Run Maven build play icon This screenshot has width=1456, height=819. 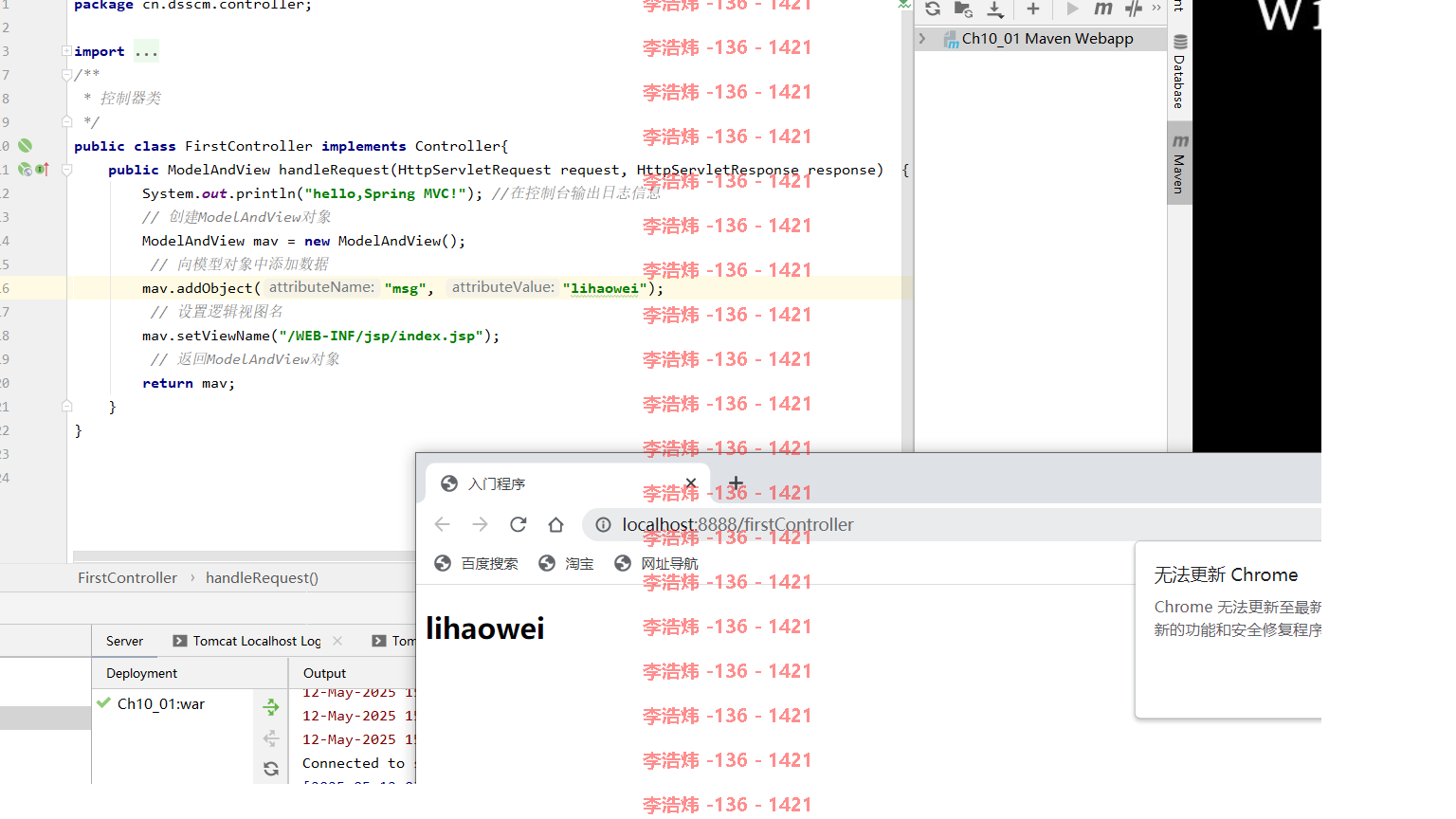pyautogui.click(x=1072, y=9)
